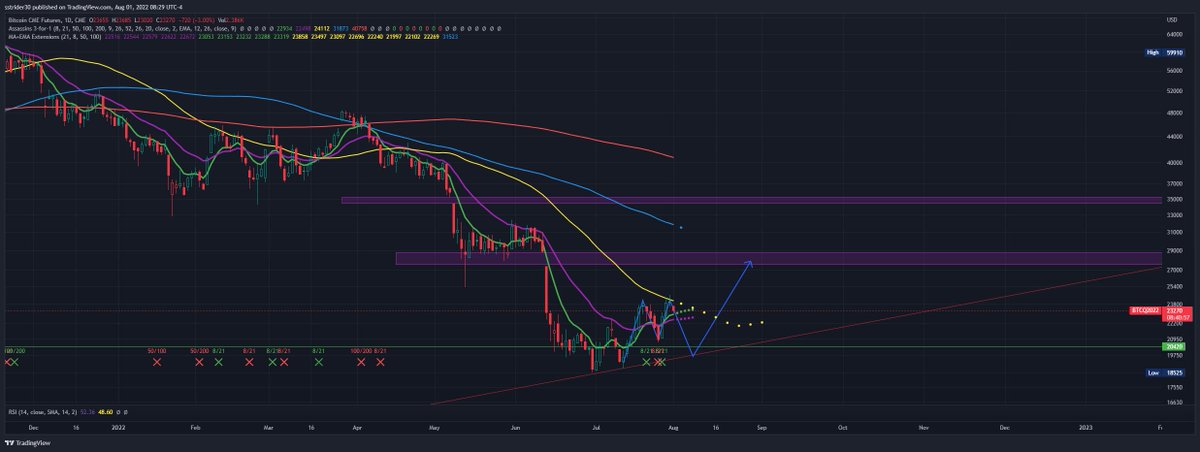Viewport: 1200px width, 452px height.
Task: Click the blue projection arrow tip
Action: pyautogui.click(x=750, y=264)
